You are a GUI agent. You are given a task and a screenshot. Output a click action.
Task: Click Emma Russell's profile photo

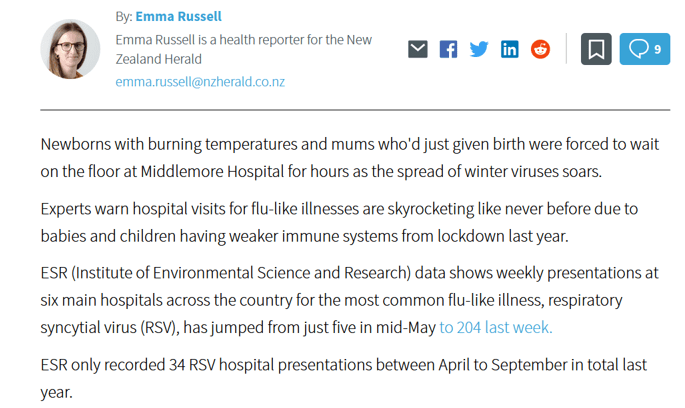pos(70,50)
